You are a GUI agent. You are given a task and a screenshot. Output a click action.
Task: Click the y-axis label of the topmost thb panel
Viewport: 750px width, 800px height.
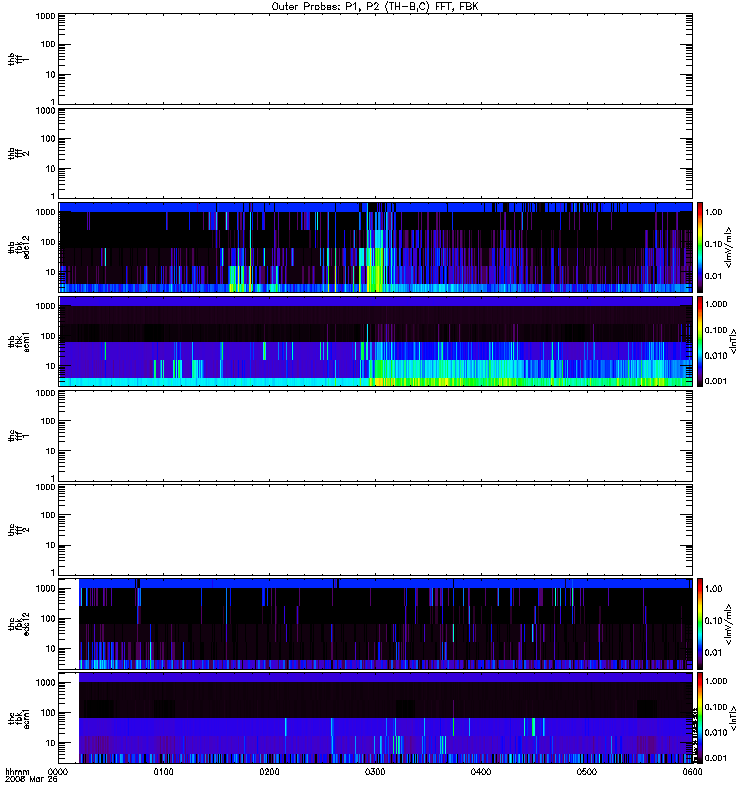(19, 59)
